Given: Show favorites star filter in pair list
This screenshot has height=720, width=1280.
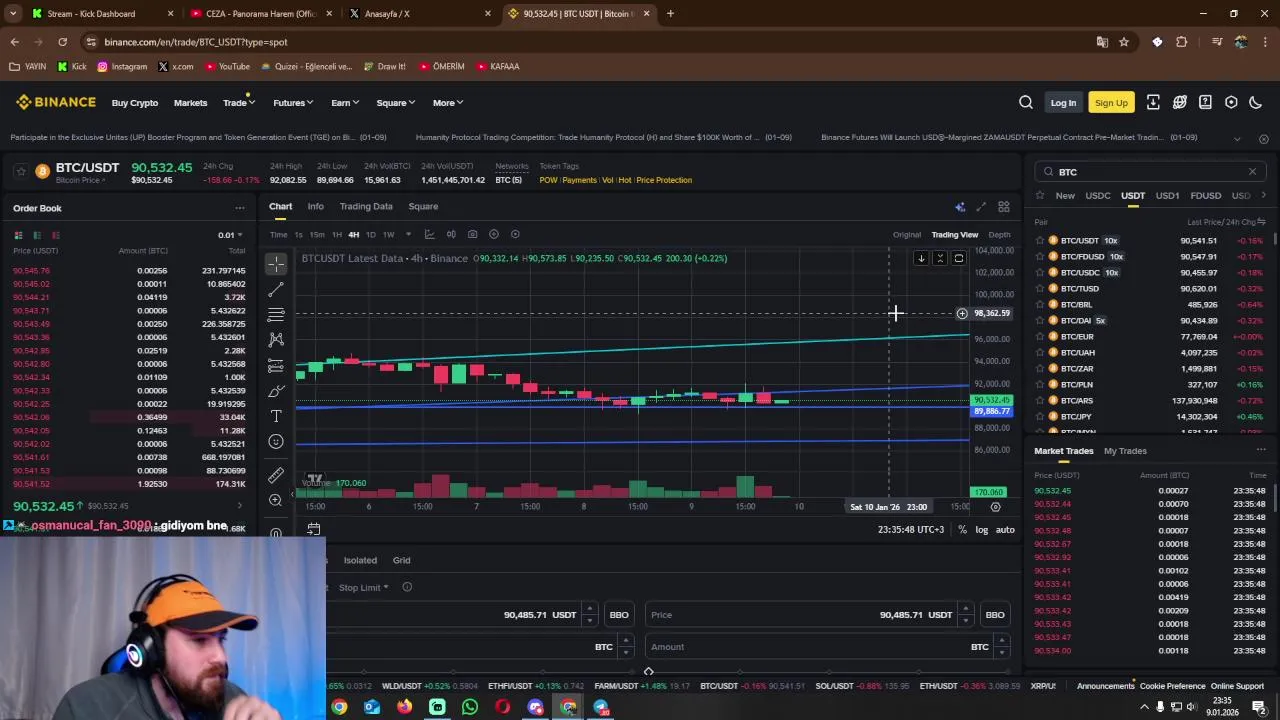Looking at the screenshot, I should (x=1040, y=196).
